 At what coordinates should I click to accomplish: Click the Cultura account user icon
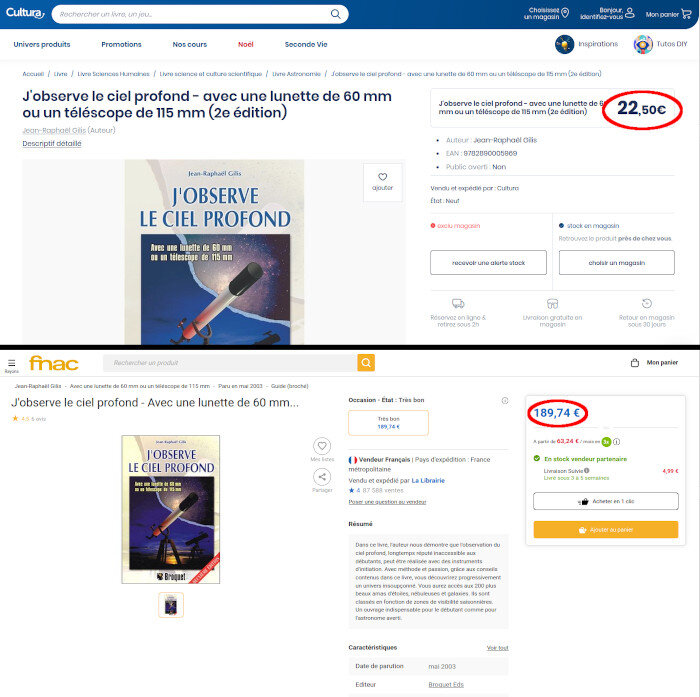click(629, 13)
